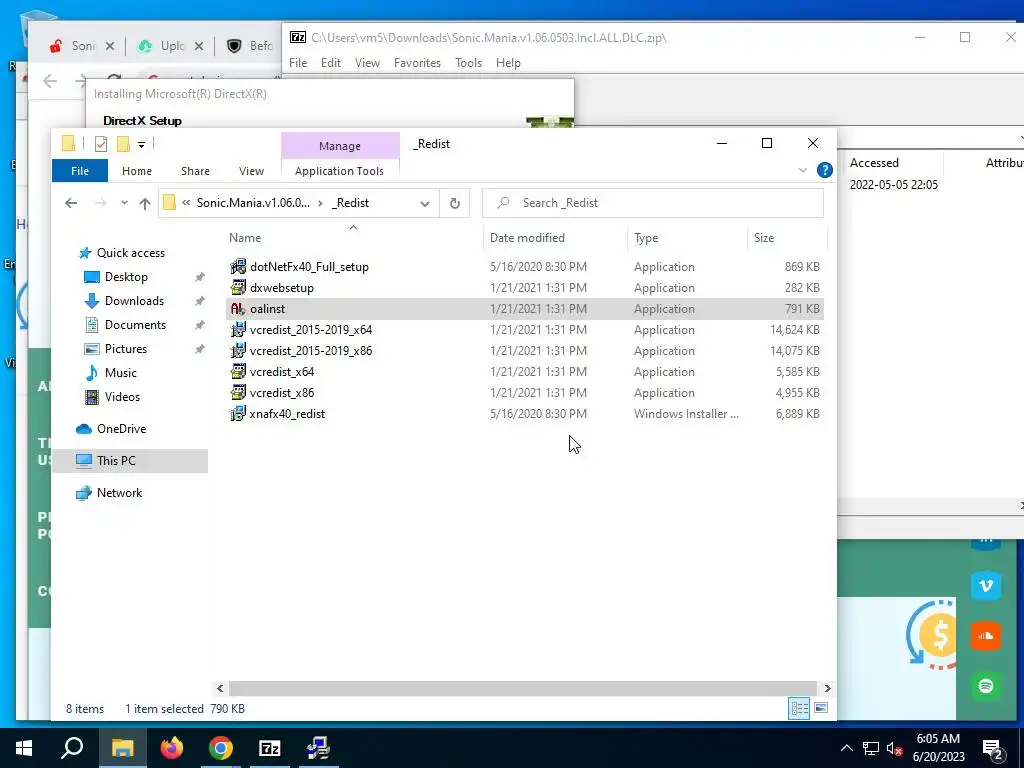Screen dimensions: 1024x768
Task: Open Desktop in navigation pane
Action: [x=126, y=277]
